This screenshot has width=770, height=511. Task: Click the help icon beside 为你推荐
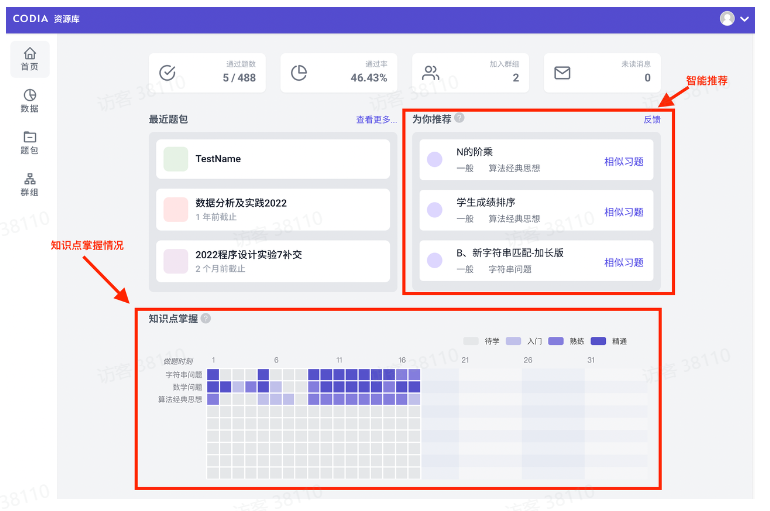(459, 118)
